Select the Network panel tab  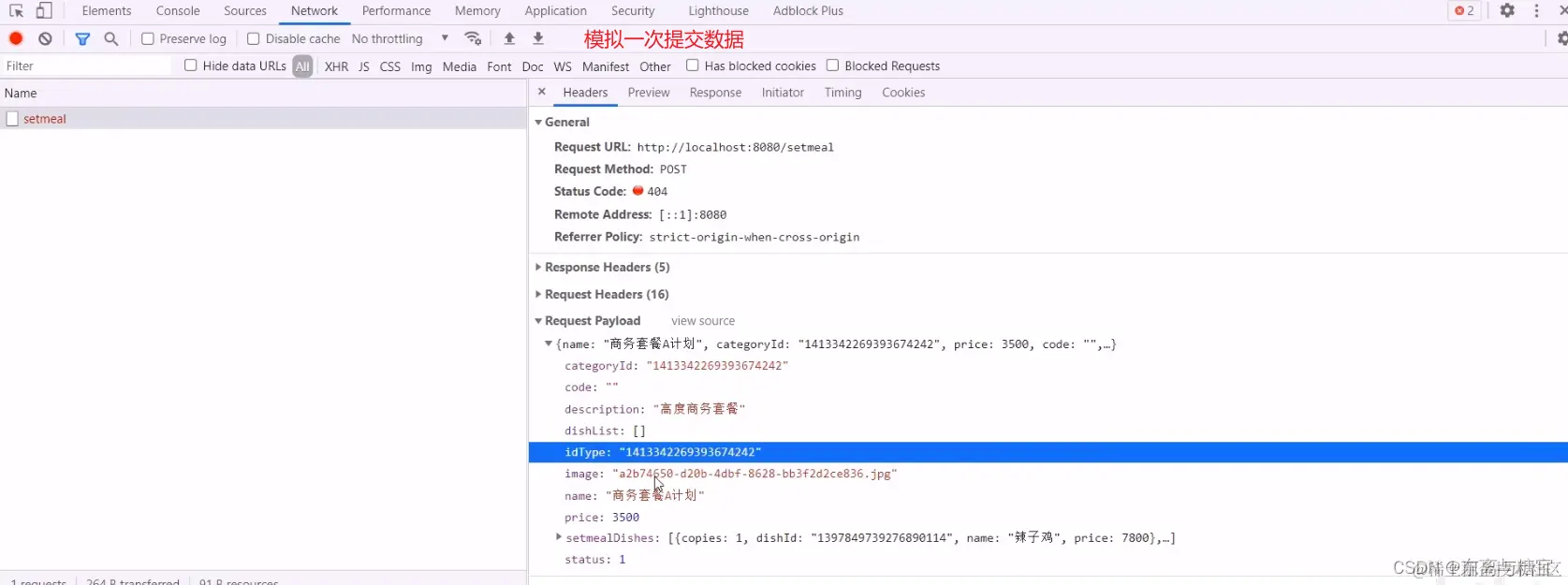tap(315, 11)
